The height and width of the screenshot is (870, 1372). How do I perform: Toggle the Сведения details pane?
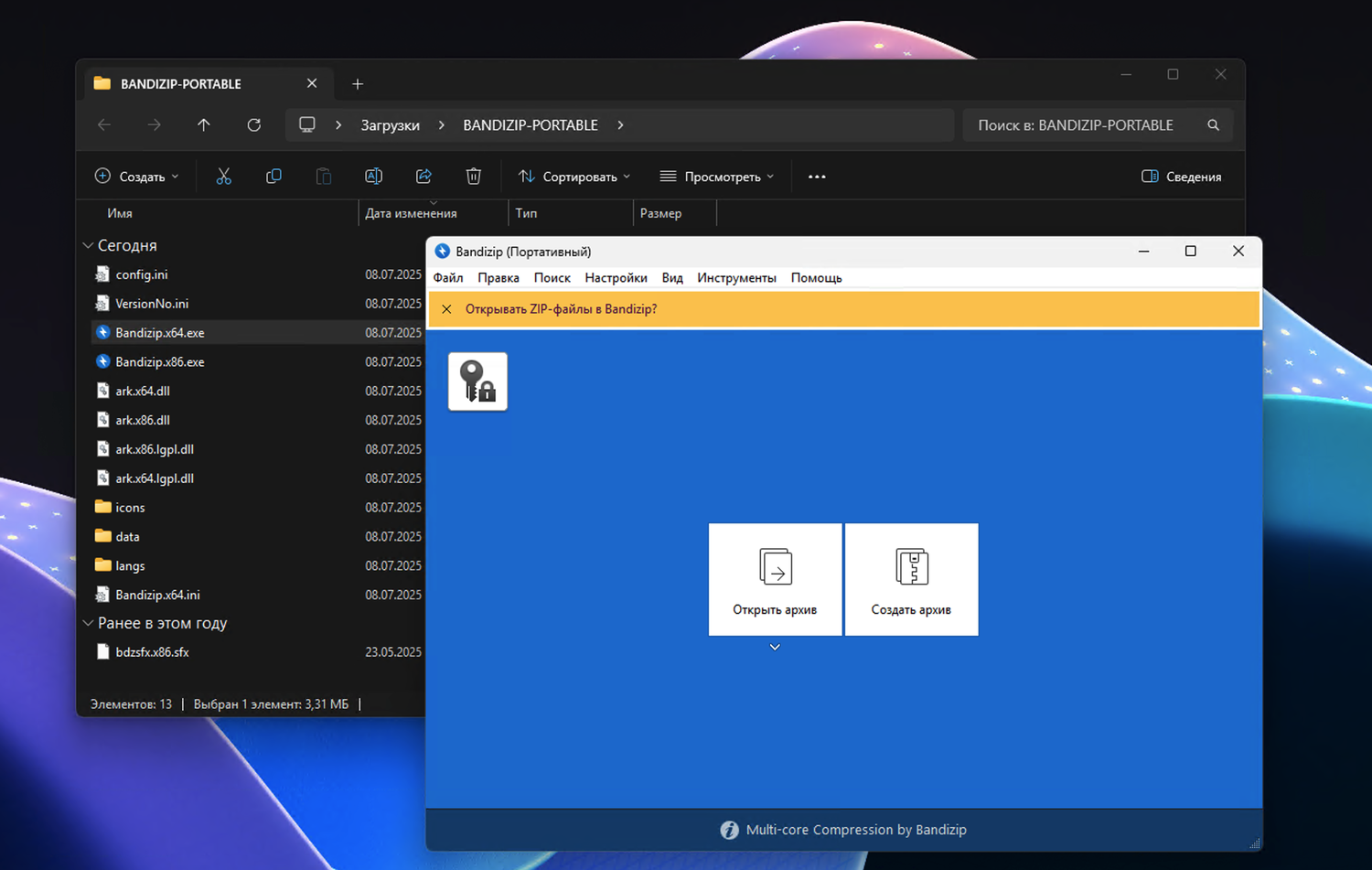coord(1181,177)
